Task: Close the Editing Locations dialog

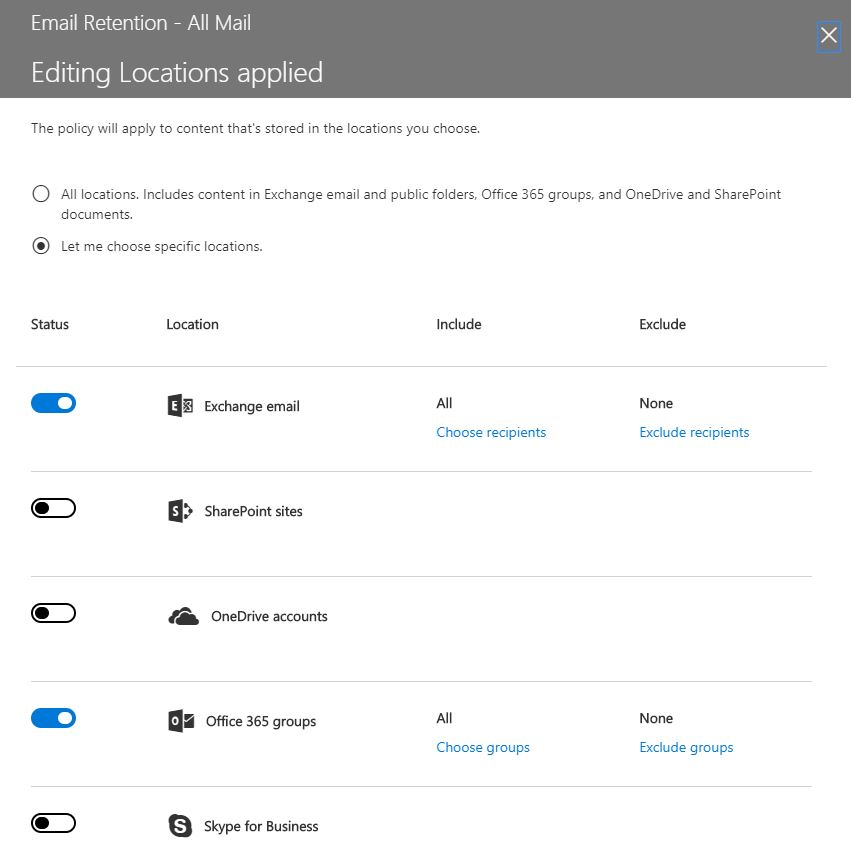Action: (x=828, y=36)
